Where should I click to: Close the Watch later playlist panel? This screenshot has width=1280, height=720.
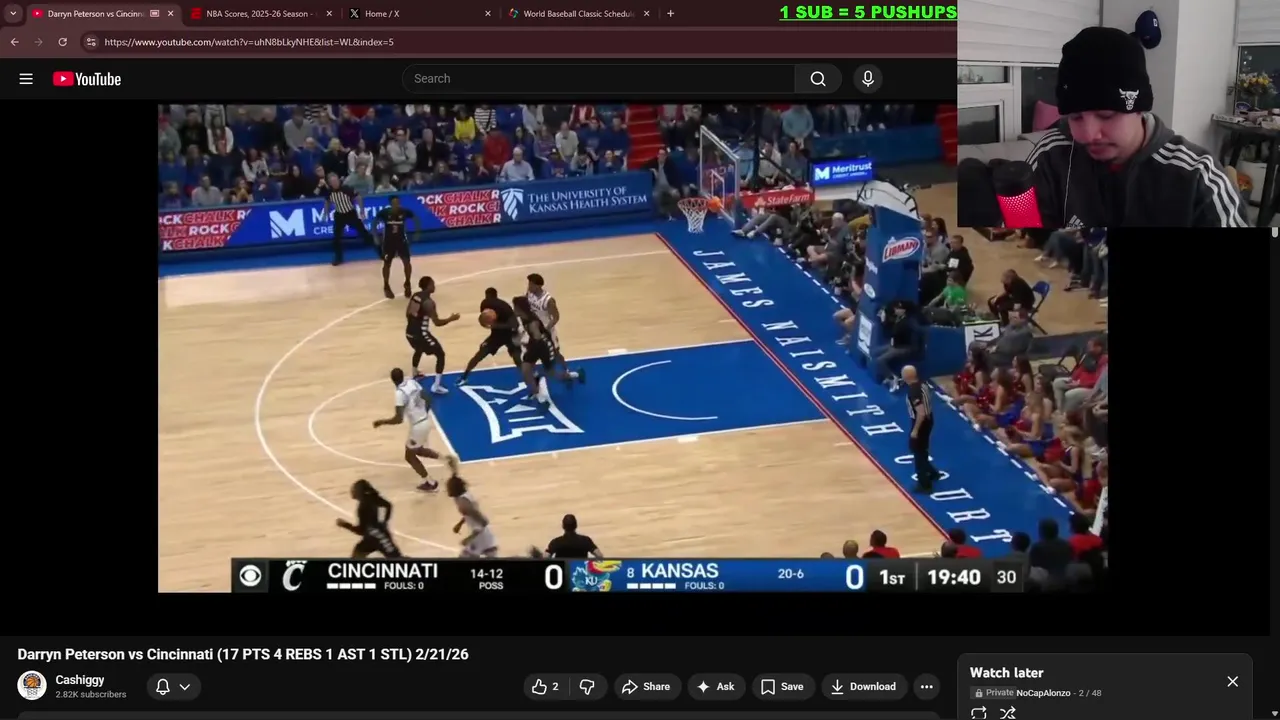tap(1233, 681)
